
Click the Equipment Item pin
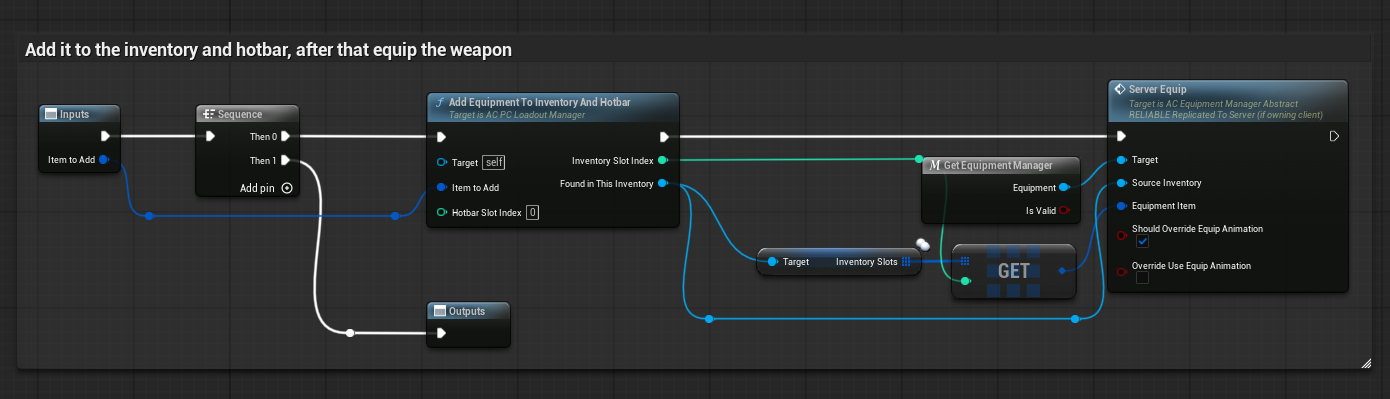tap(1121, 206)
